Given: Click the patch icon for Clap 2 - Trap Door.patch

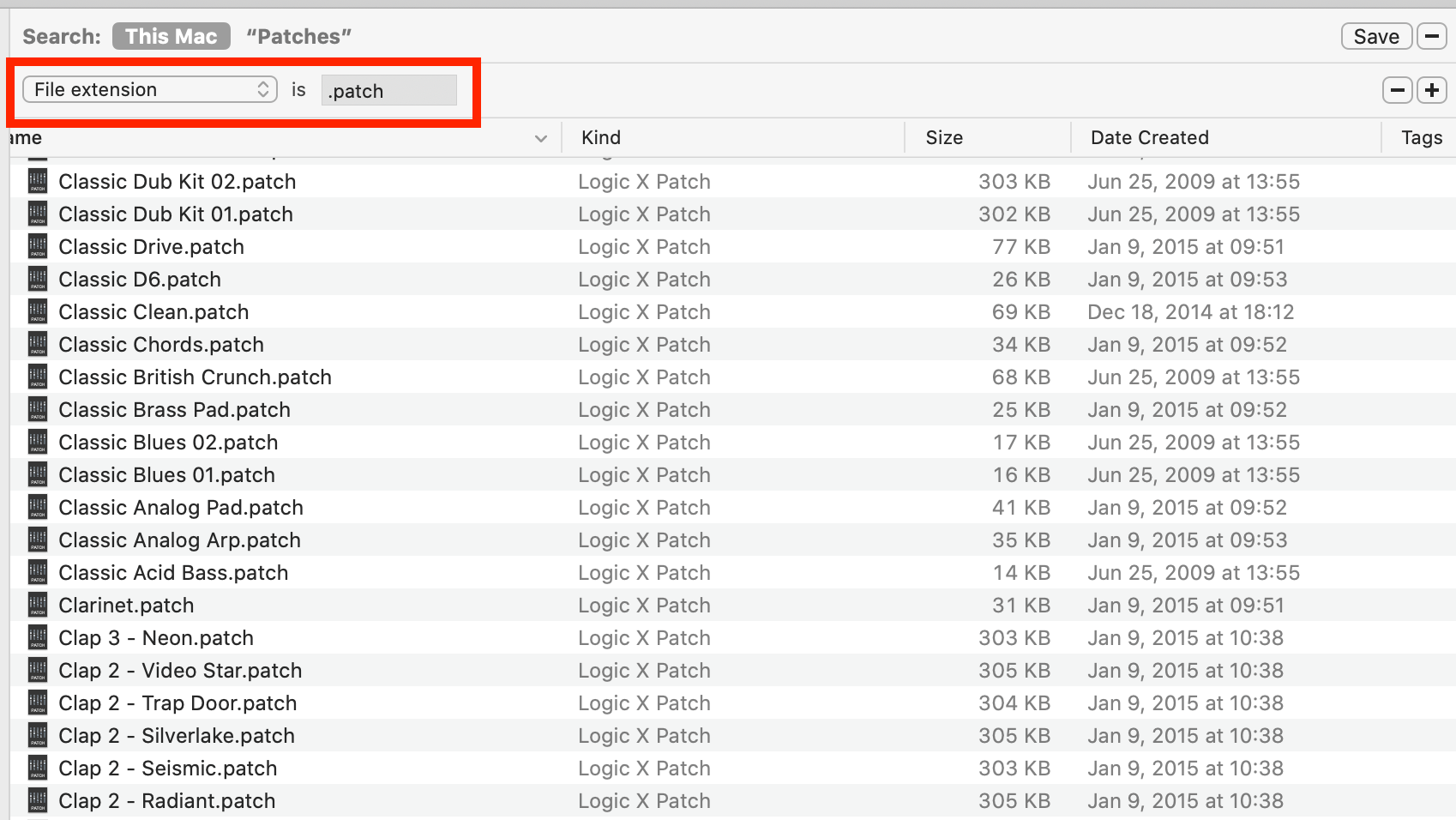Looking at the screenshot, I should point(37,702).
